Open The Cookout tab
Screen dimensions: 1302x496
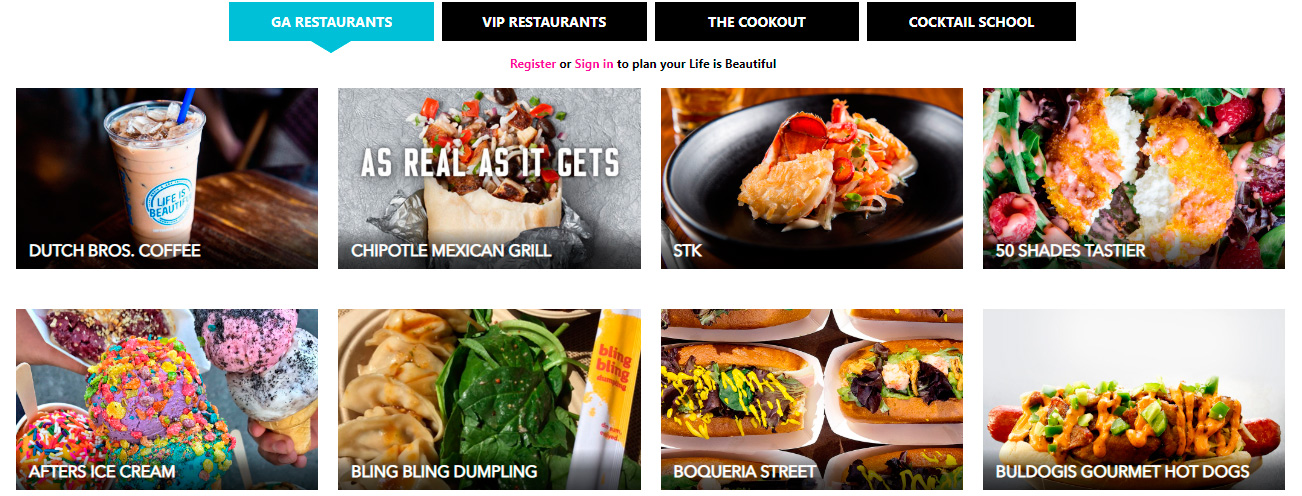[756, 22]
